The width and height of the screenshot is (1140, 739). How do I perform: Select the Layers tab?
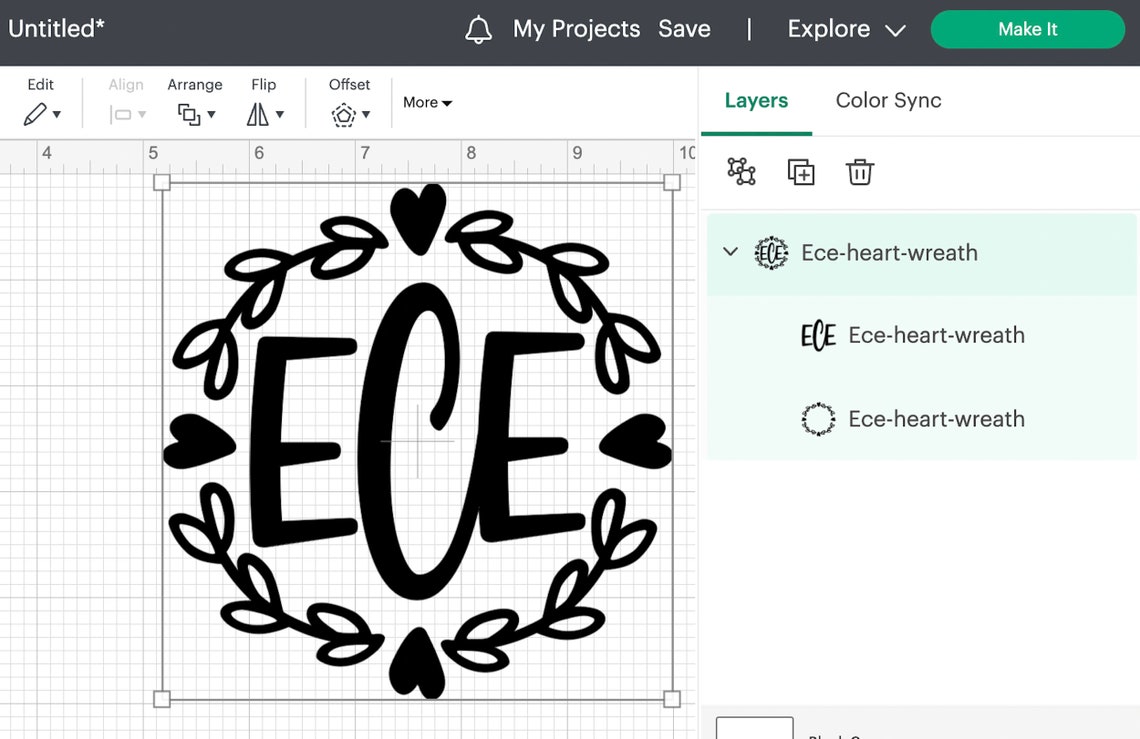pos(756,100)
